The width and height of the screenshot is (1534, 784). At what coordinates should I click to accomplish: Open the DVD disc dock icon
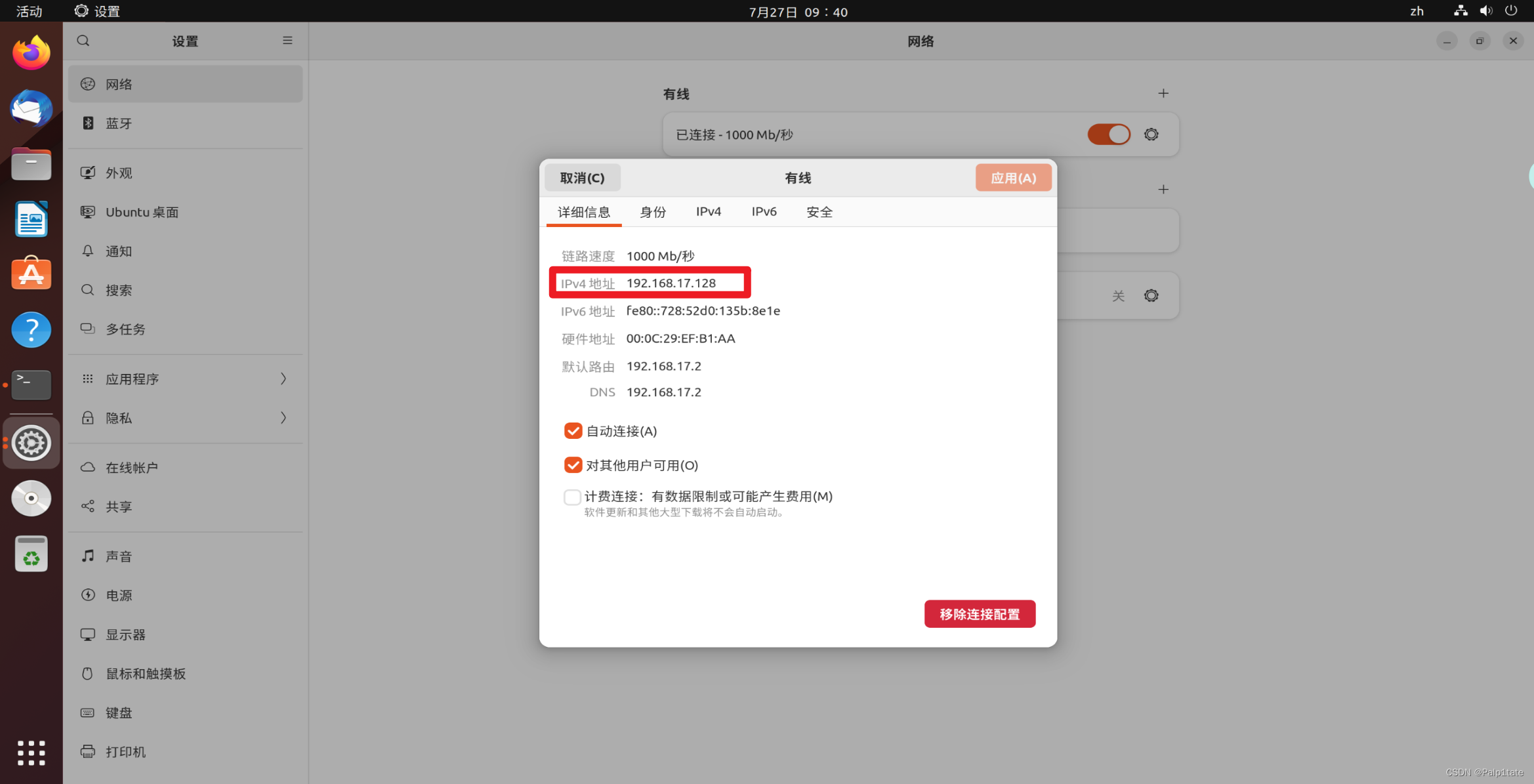click(x=31, y=499)
